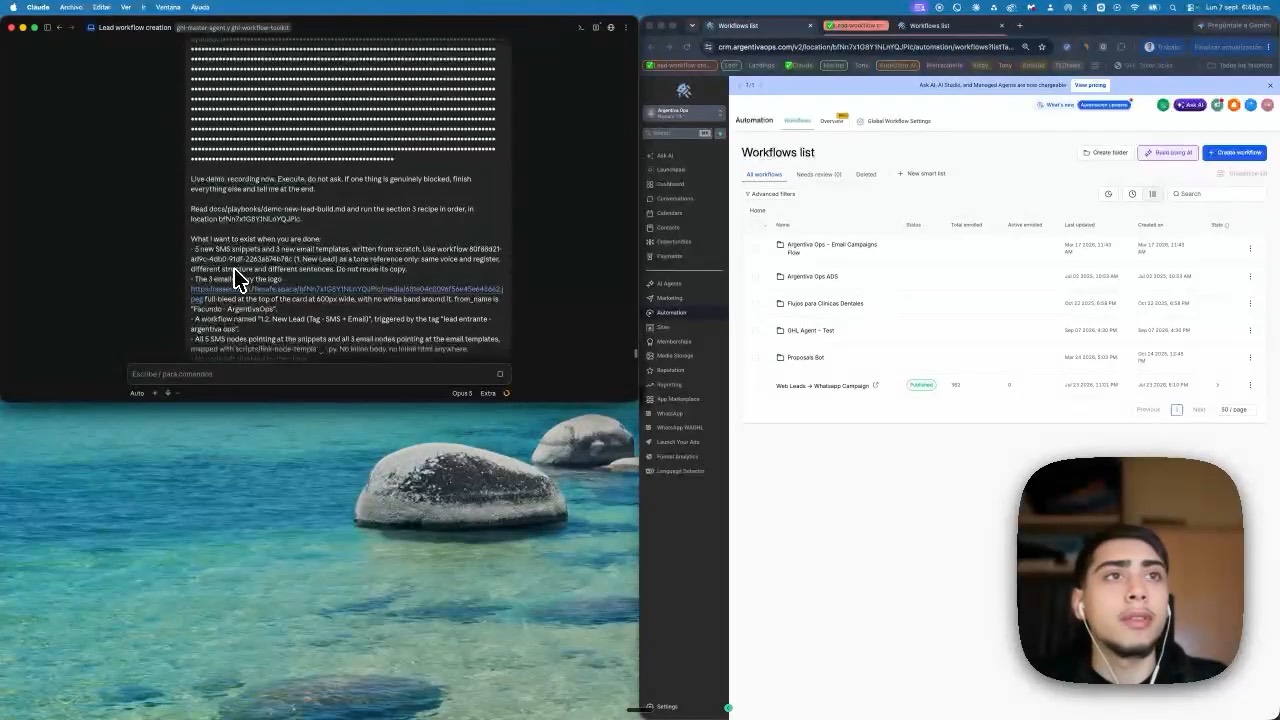Expand the Argentiva Ops account switcher

tap(684, 112)
